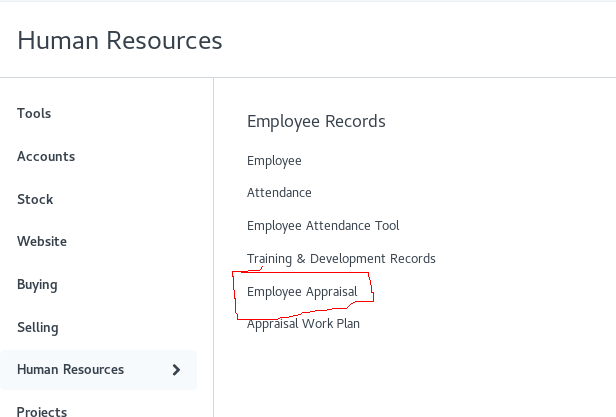Open the Employee Appraisal link
Viewport: 616px width, 417px height.
pyautogui.click(x=302, y=292)
